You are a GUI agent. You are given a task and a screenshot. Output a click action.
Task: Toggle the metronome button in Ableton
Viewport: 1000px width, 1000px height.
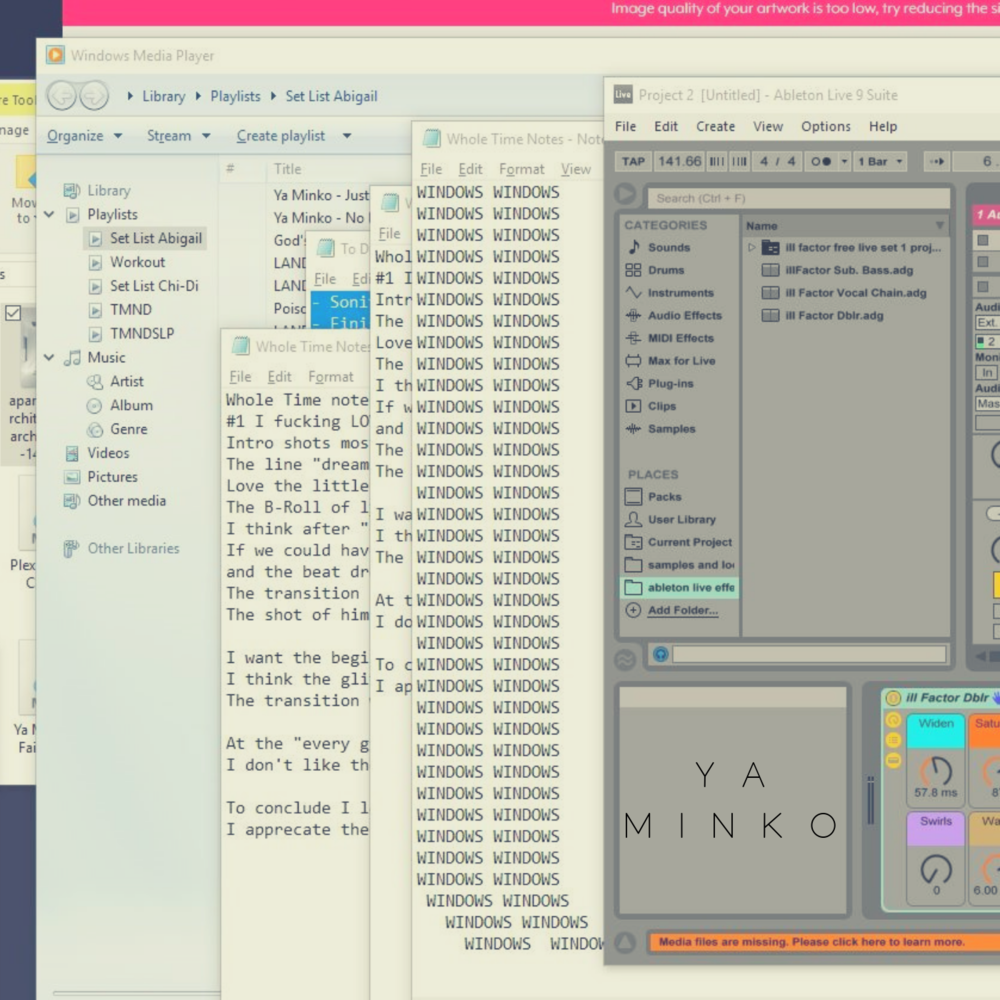[x=821, y=161]
